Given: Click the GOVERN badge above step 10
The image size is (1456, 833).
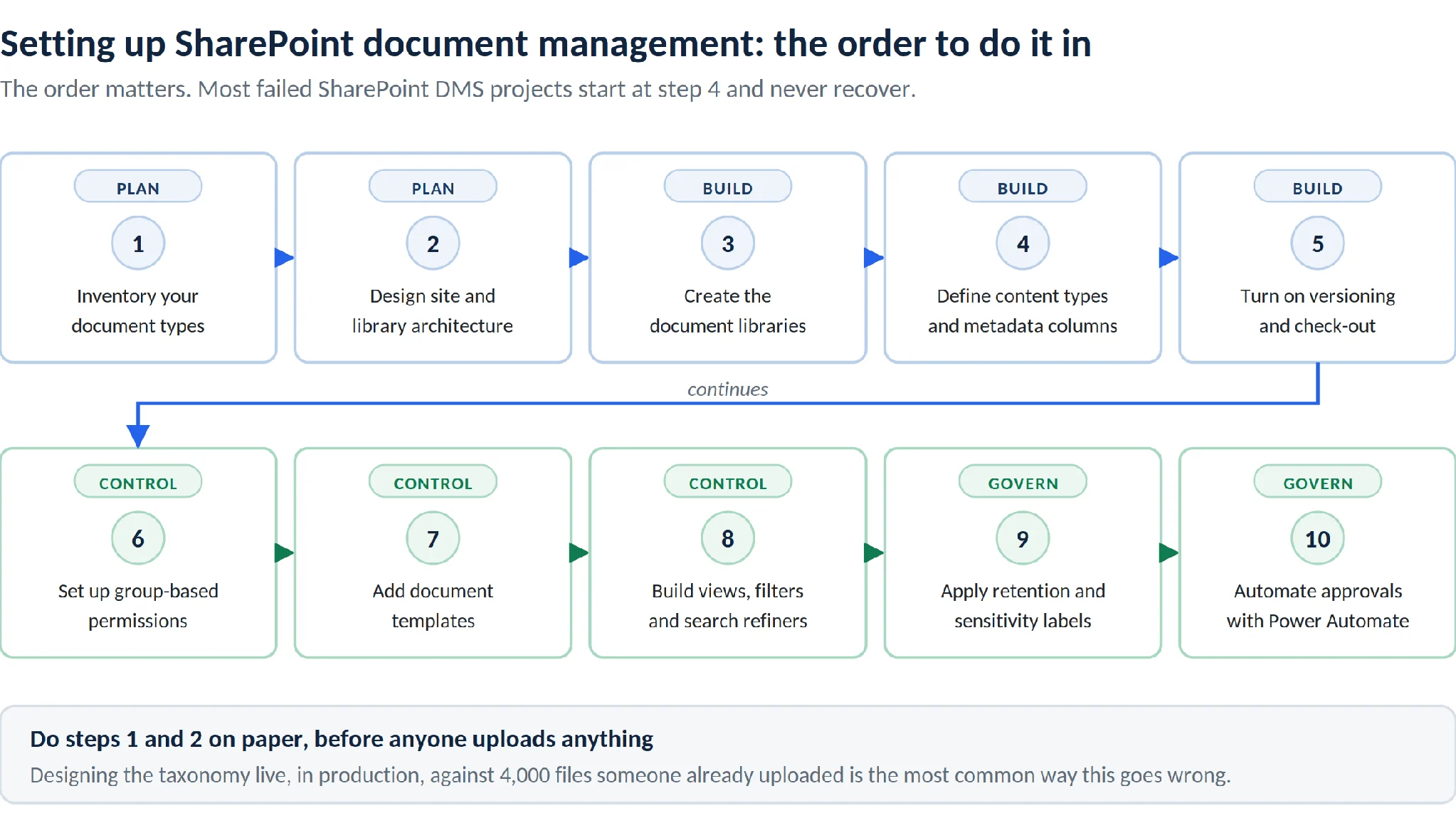Looking at the screenshot, I should pos(1318,482).
